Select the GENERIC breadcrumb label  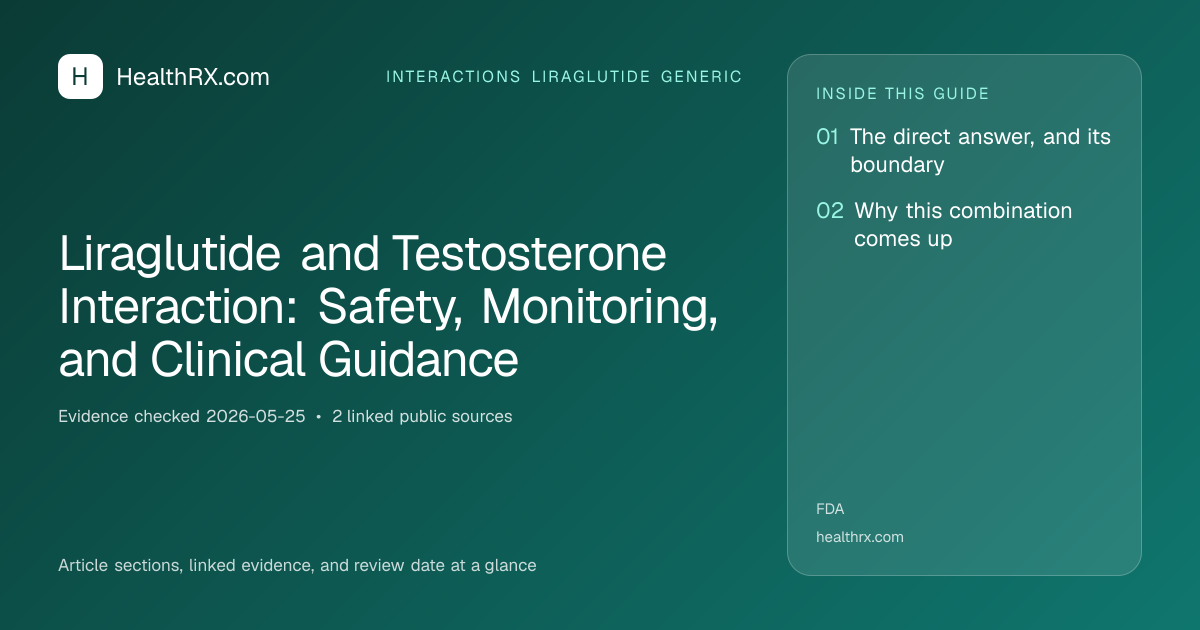[x=702, y=77]
